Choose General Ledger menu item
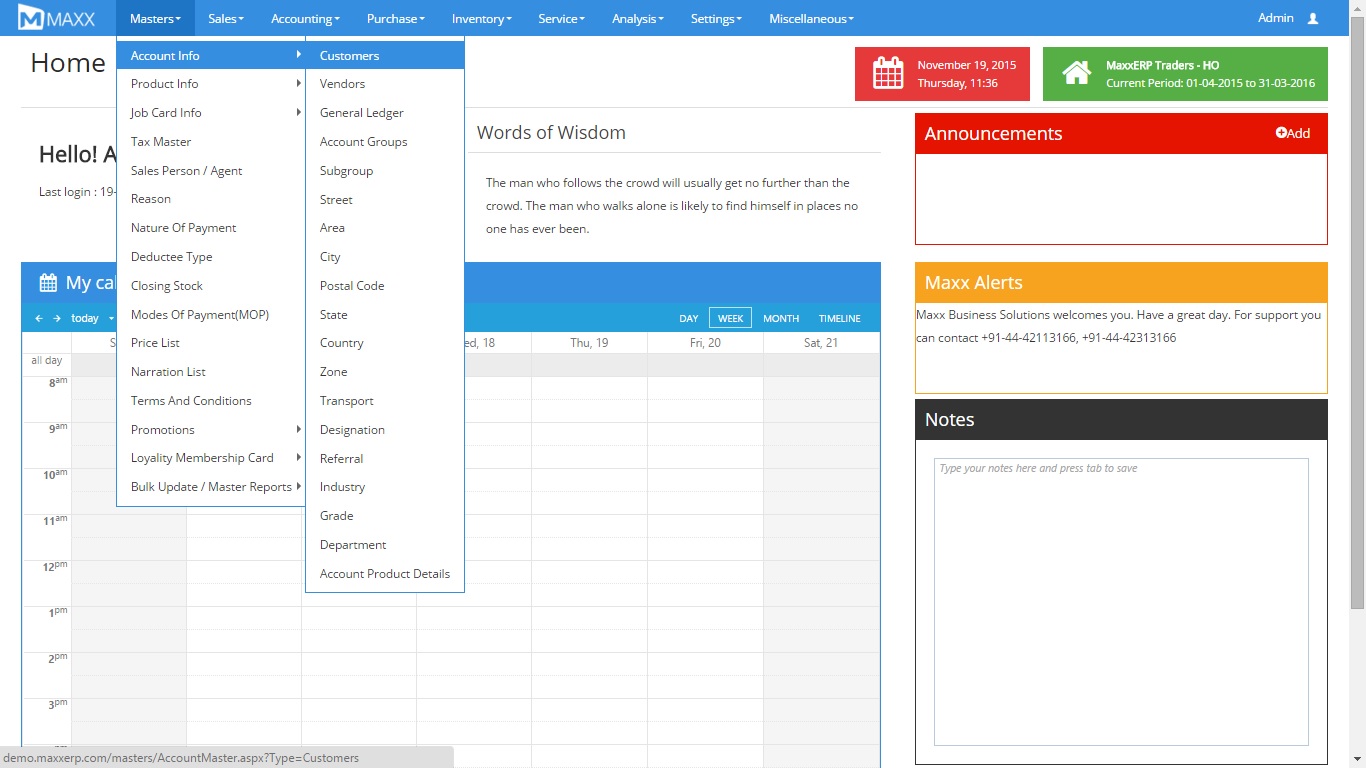1366x768 pixels. point(361,113)
